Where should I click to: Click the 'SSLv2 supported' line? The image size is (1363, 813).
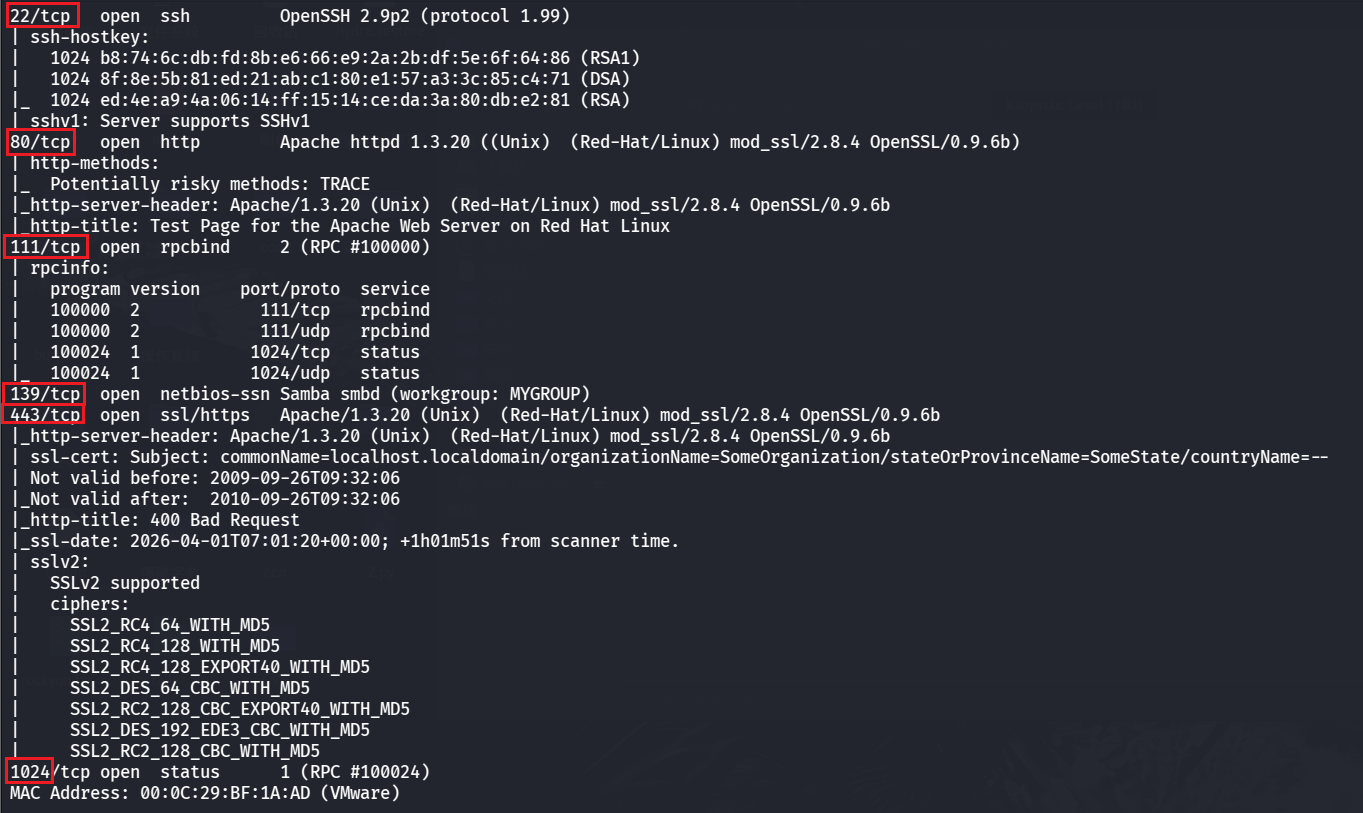point(125,583)
